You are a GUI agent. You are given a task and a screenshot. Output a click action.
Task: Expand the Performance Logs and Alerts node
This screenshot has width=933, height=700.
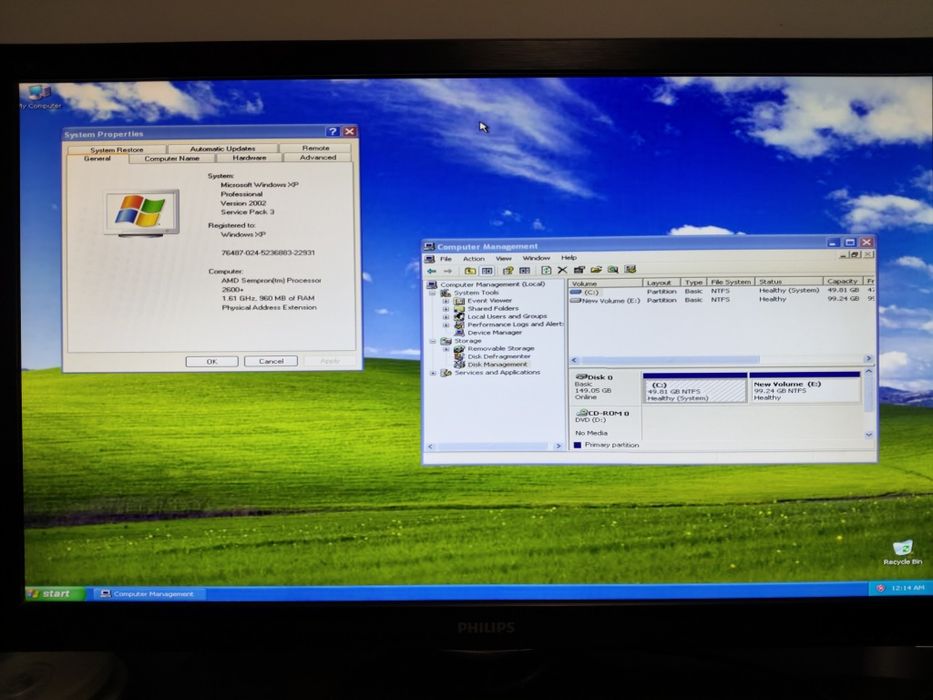pos(446,325)
